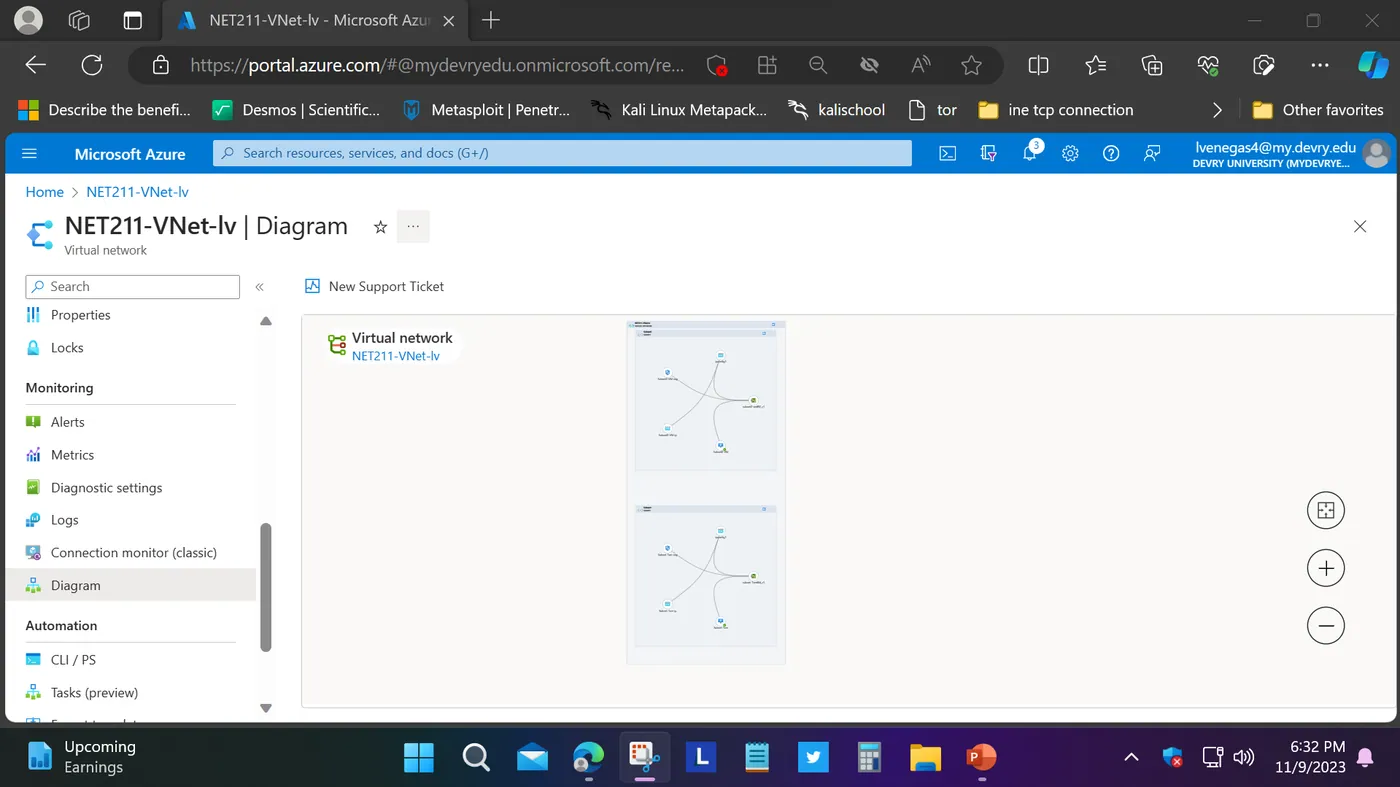Click Zoom to fit in diagram

[x=1326, y=510]
